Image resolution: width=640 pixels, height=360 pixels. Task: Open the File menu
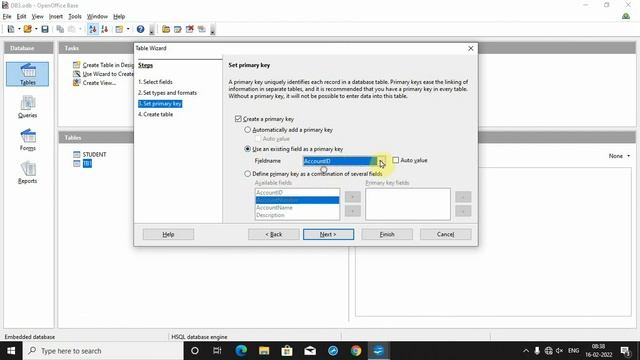click(7, 16)
